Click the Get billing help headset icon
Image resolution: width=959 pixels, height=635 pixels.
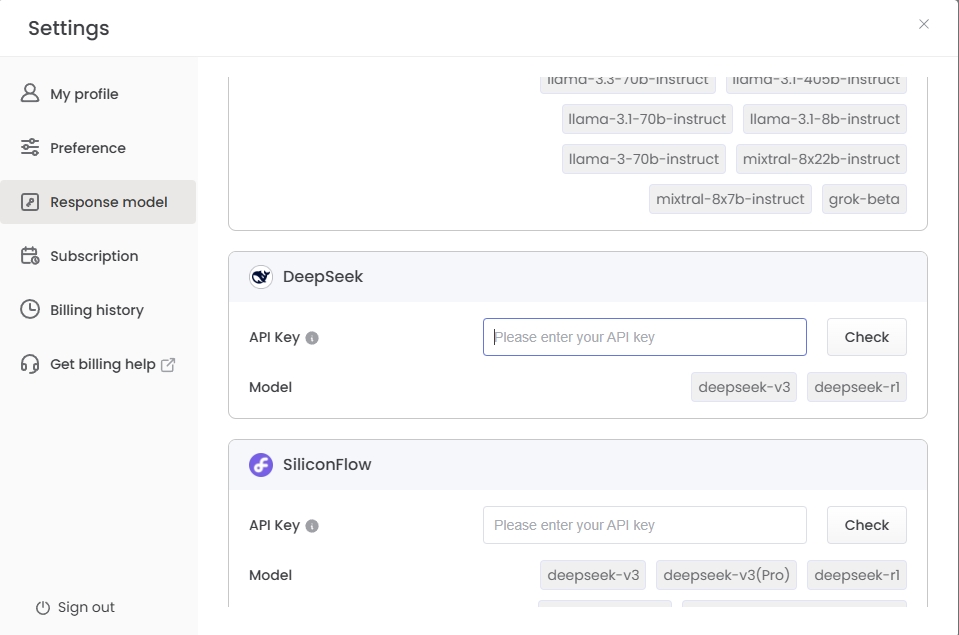(x=30, y=364)
